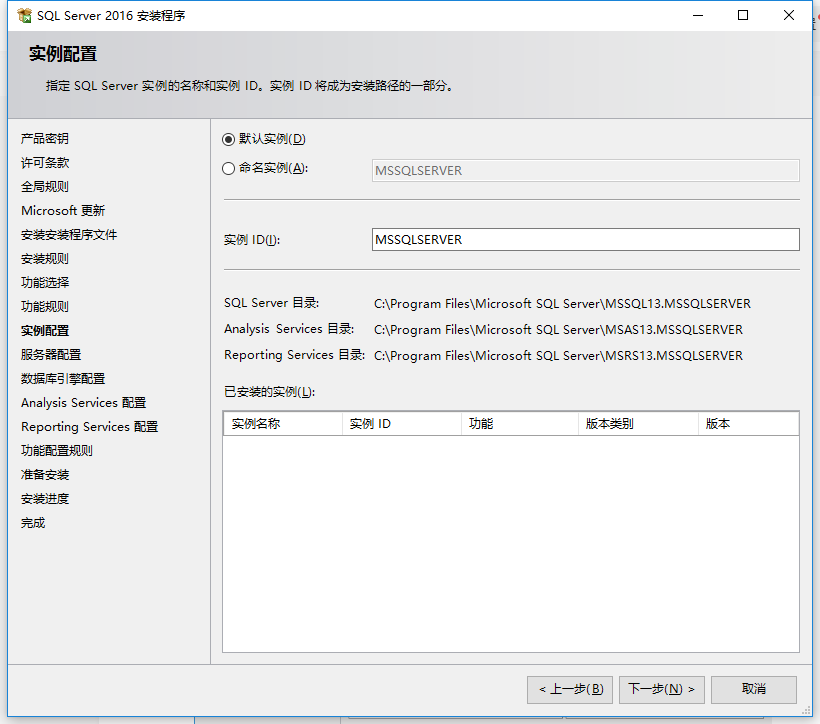The image size is (820, 724).
Task: Go back using the 上一步 button
Action: pyautogui.click(x=570, y=689)
